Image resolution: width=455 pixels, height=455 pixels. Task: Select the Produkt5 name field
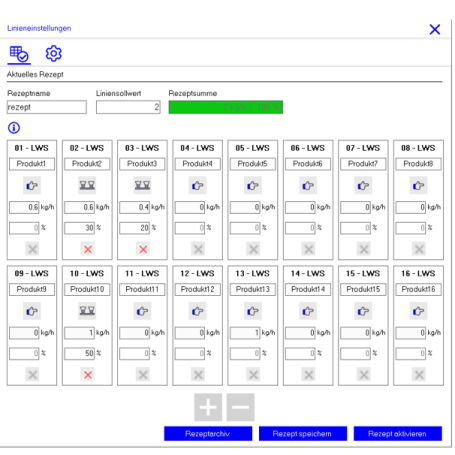(253, 164)
